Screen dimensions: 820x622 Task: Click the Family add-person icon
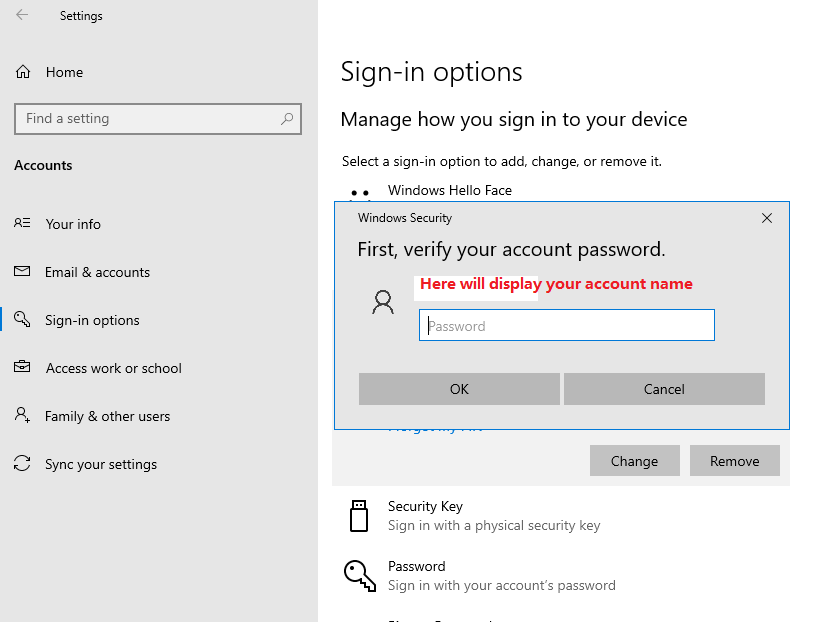(22, 415)
